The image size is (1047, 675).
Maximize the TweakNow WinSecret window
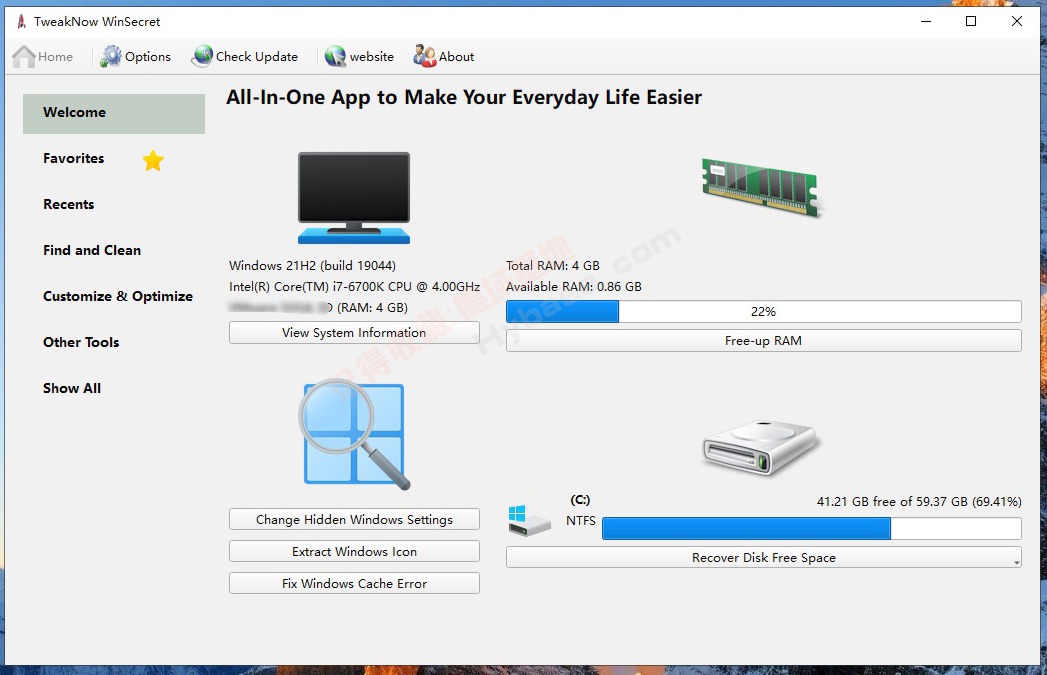point(971,21)
